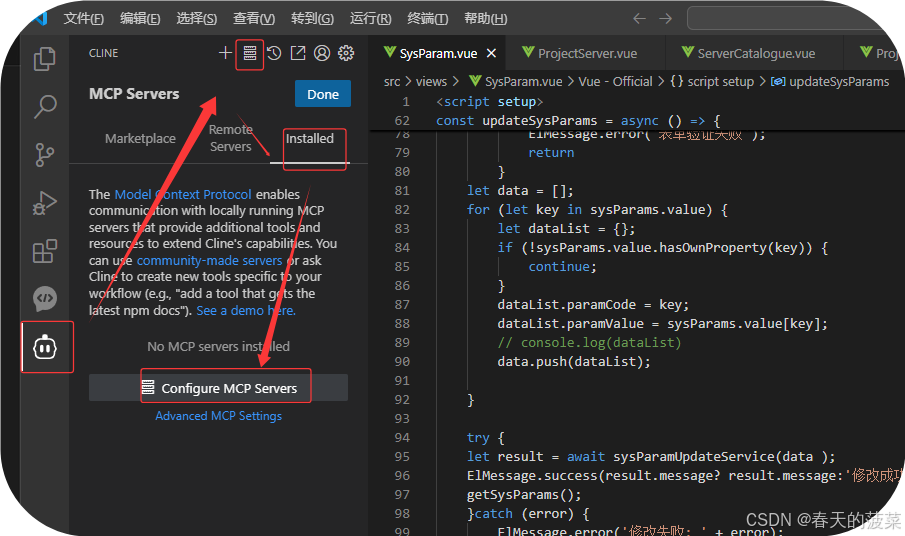Viewport: 905px width, 536px height.
Task: Open the 帮助(H) menu
Action: tap(486, 18)
